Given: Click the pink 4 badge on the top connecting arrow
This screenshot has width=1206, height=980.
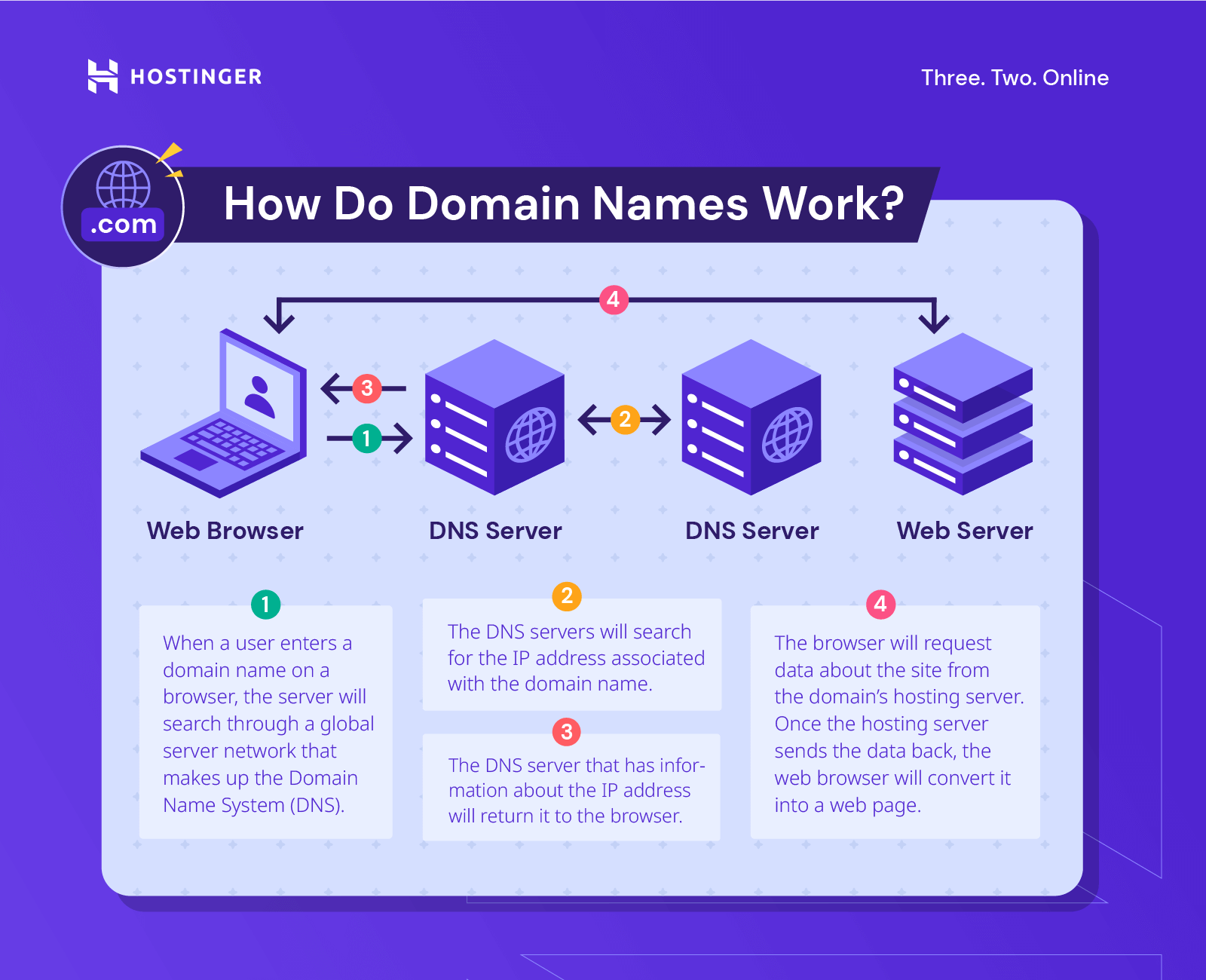Looking at the screenshot, I should 614,300.
